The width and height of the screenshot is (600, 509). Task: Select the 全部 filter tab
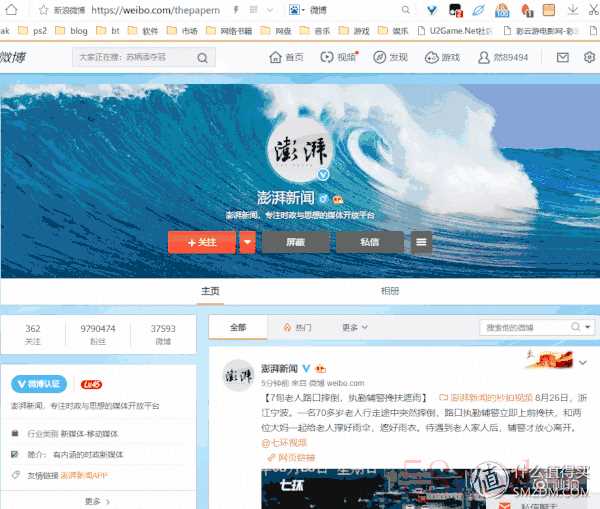coord(238,328)
